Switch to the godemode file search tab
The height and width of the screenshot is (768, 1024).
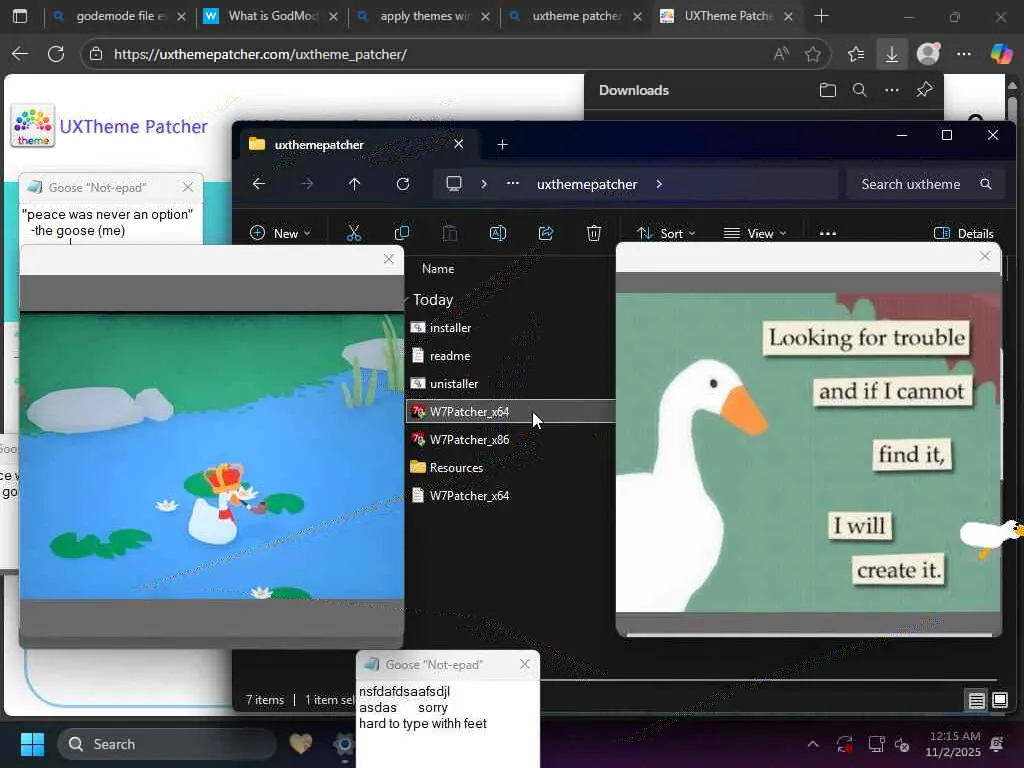pos(120,16)
